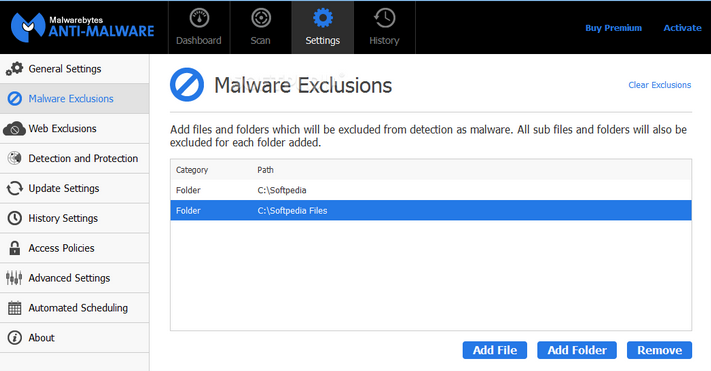Click Folder cell in C:\Softpedia Files row
This screenshot has width=711, height=371.
tap(188, 210)
